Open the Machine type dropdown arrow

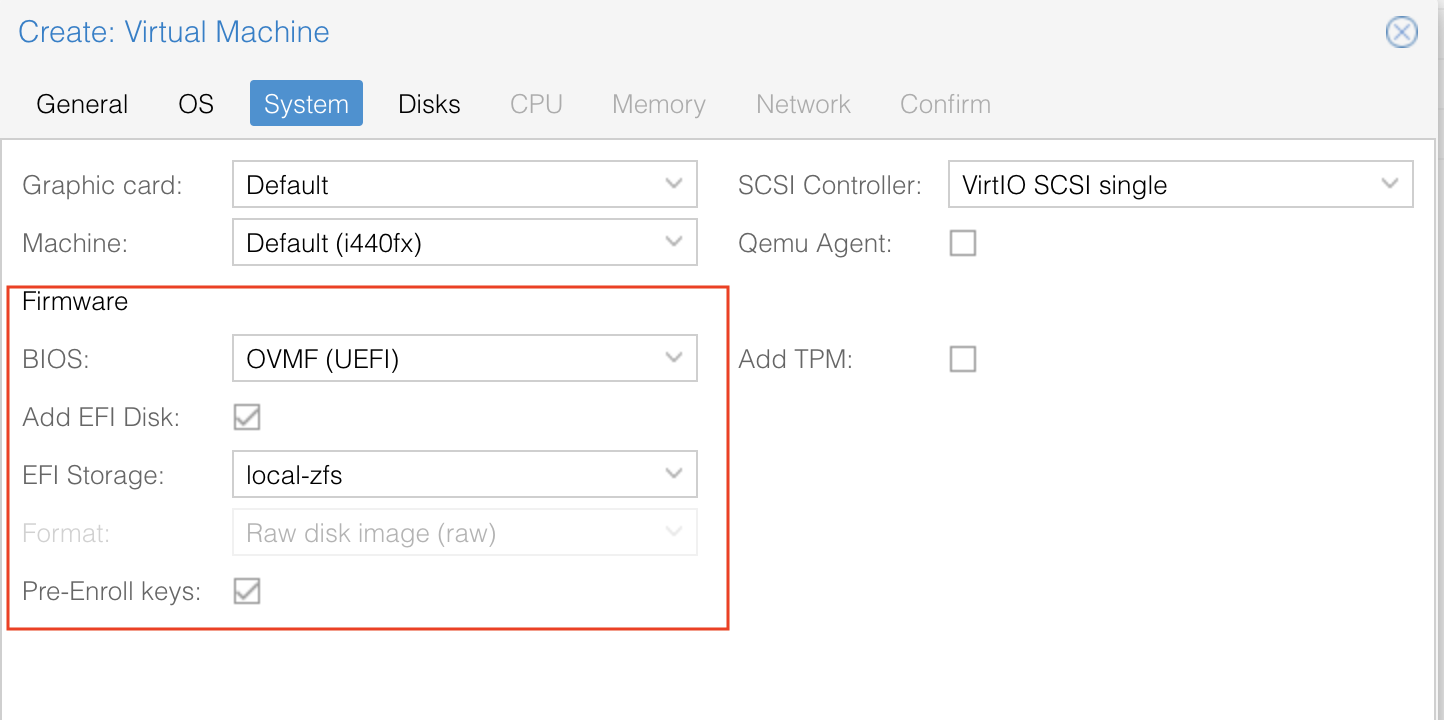point(674,243)
